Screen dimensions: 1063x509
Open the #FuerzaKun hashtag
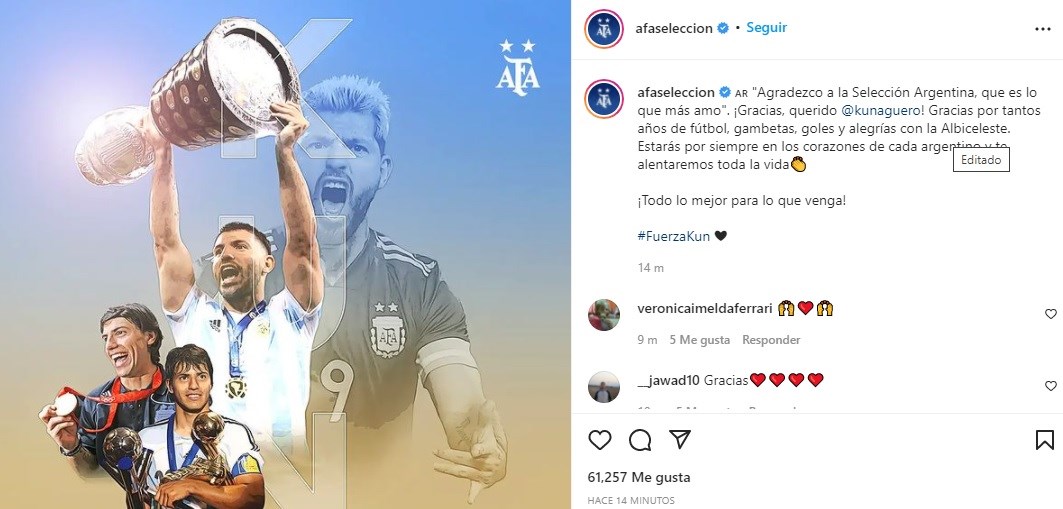point(674,236)
